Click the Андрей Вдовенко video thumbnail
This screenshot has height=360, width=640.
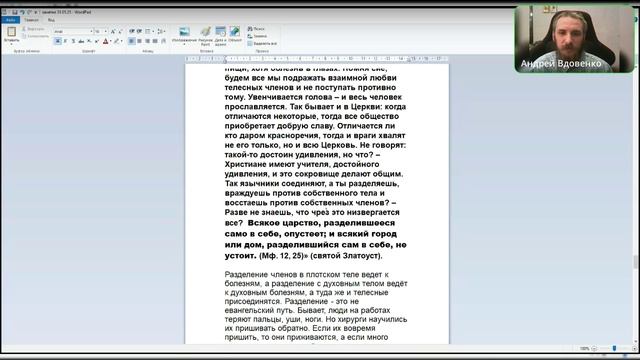coord(574,39)
